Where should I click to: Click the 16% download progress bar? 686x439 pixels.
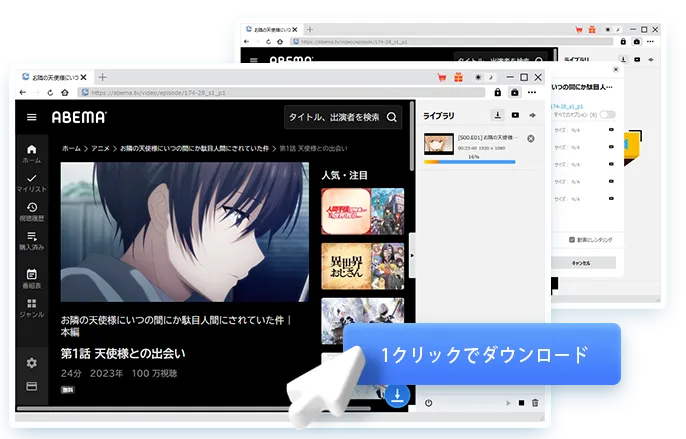point(470,162)
